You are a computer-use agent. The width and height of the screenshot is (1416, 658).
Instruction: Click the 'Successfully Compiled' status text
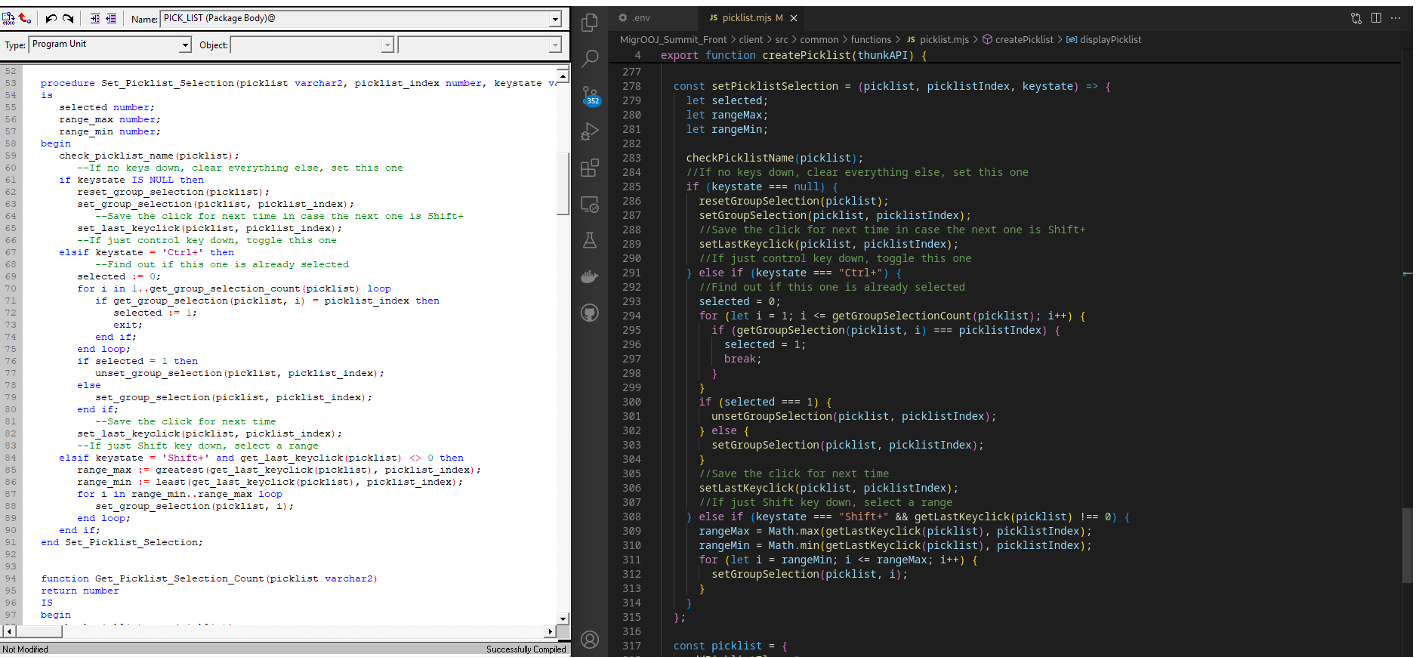527,649
